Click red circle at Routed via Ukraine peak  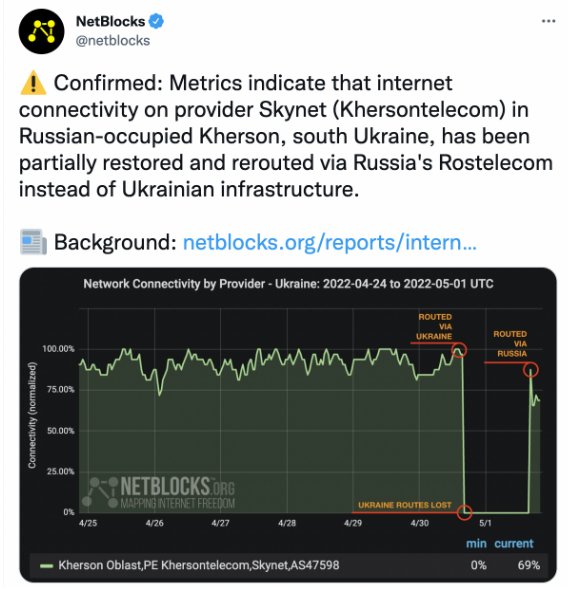(459, 350)
